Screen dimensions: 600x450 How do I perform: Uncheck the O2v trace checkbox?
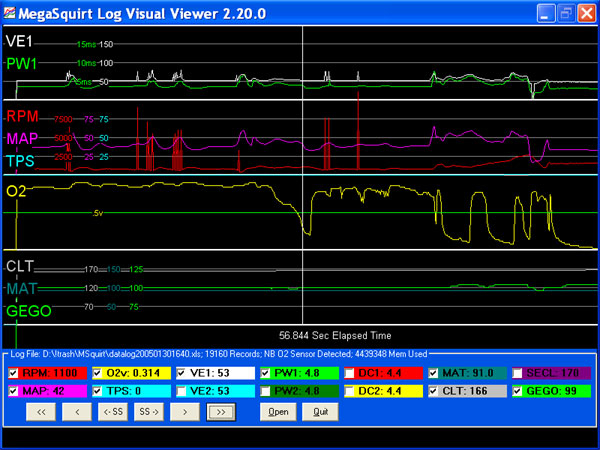(x=97, y=373)
